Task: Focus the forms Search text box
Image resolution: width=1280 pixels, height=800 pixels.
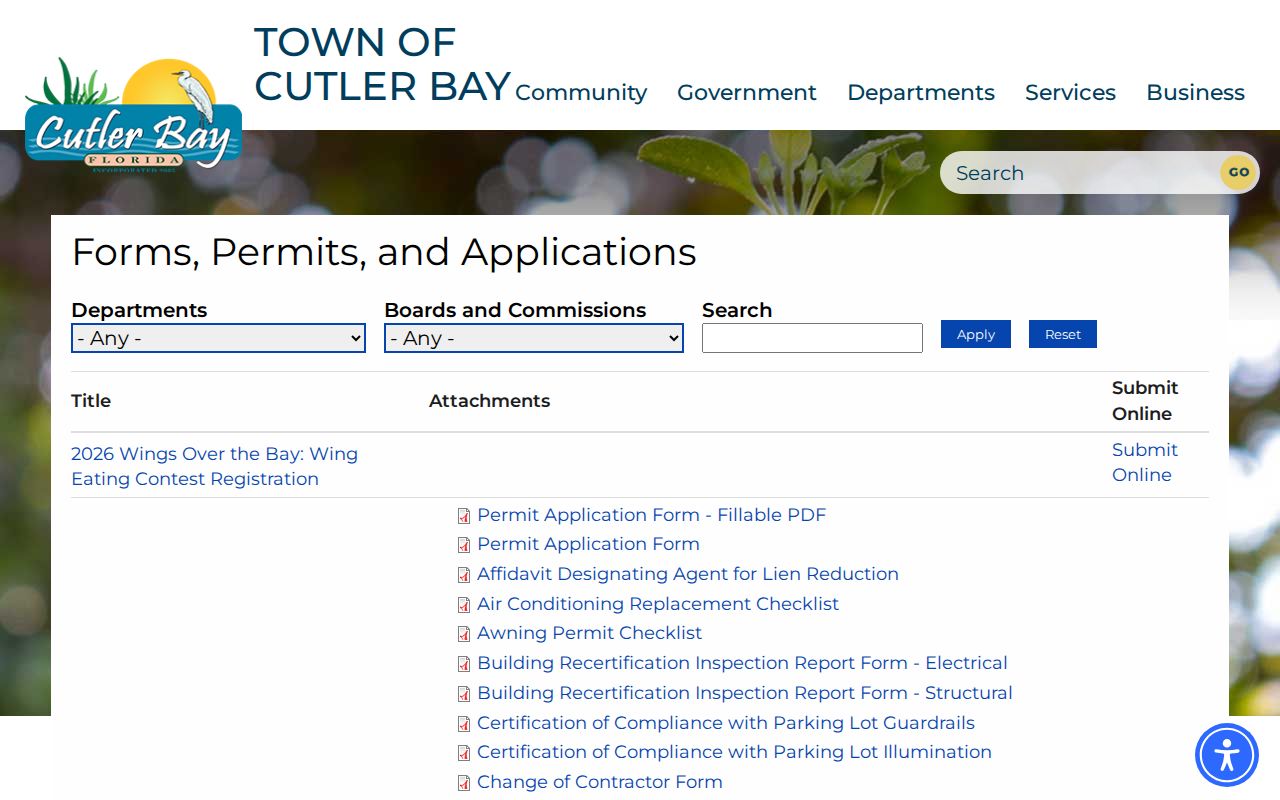Action: click(812, 338)
